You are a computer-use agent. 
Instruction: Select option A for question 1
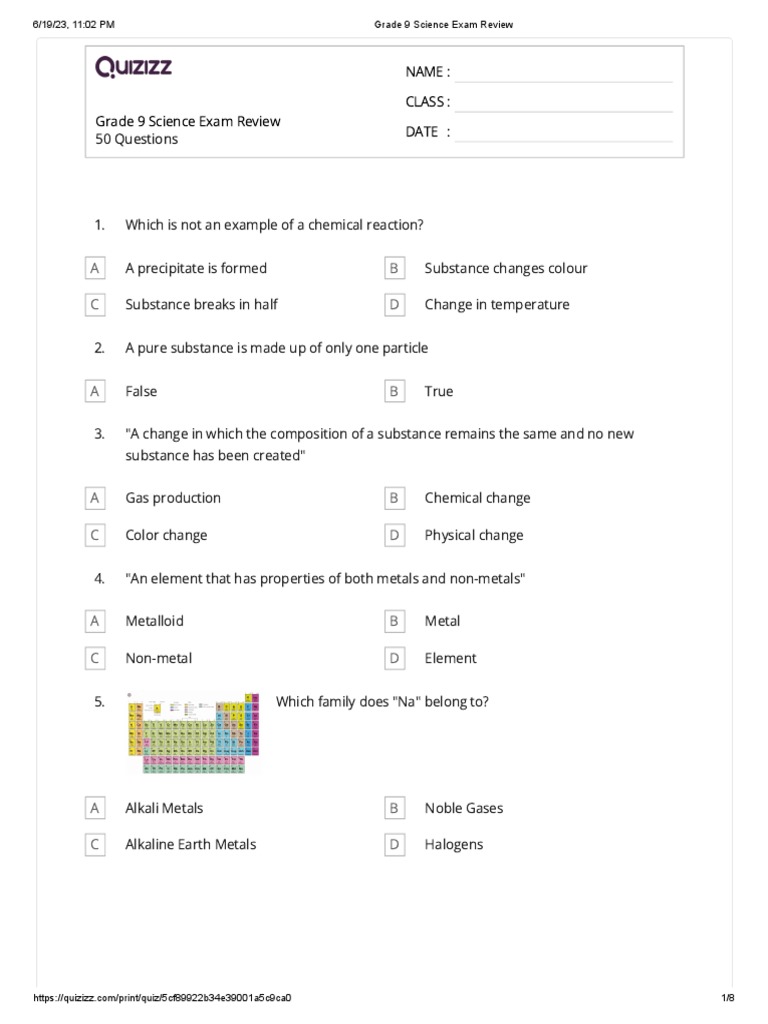pyautogui.click(x=95, y=268)
